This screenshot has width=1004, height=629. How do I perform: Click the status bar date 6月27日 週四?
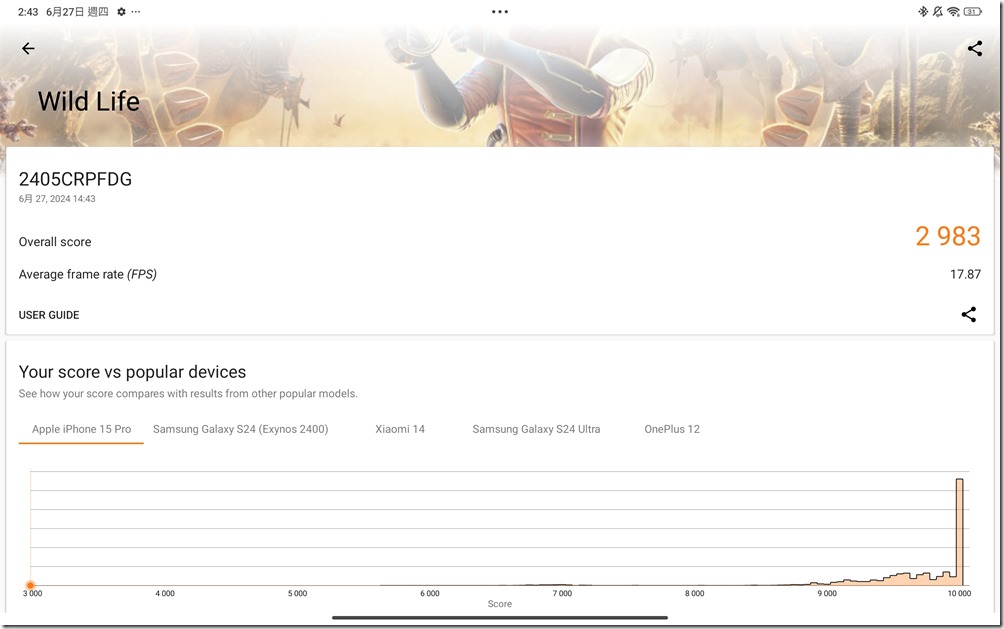click(x=77, y=12)
